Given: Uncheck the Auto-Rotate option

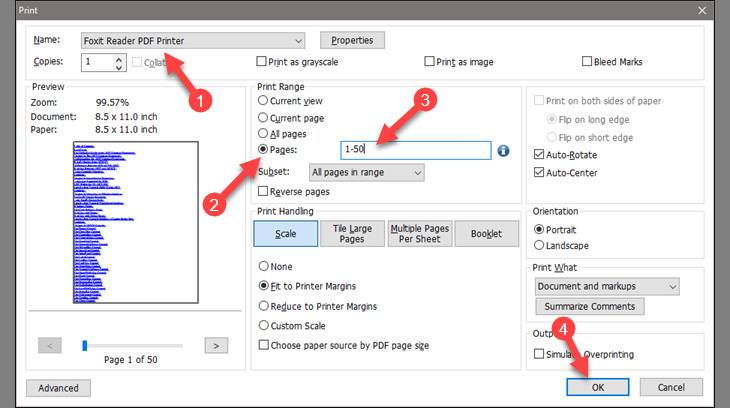Looking at the screenshot, I should tap(541, 156).
